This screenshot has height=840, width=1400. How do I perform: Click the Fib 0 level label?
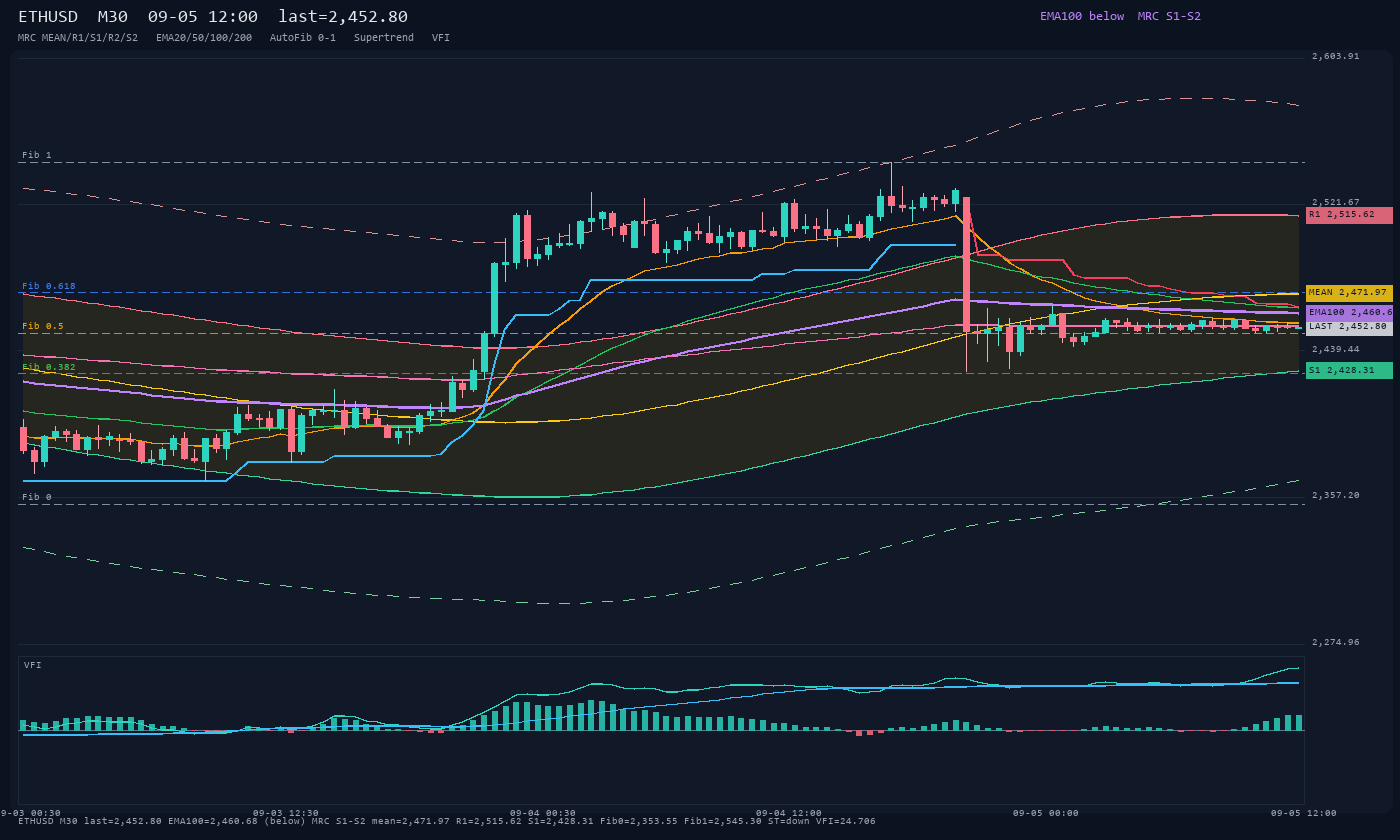click(x=37, y=497)
